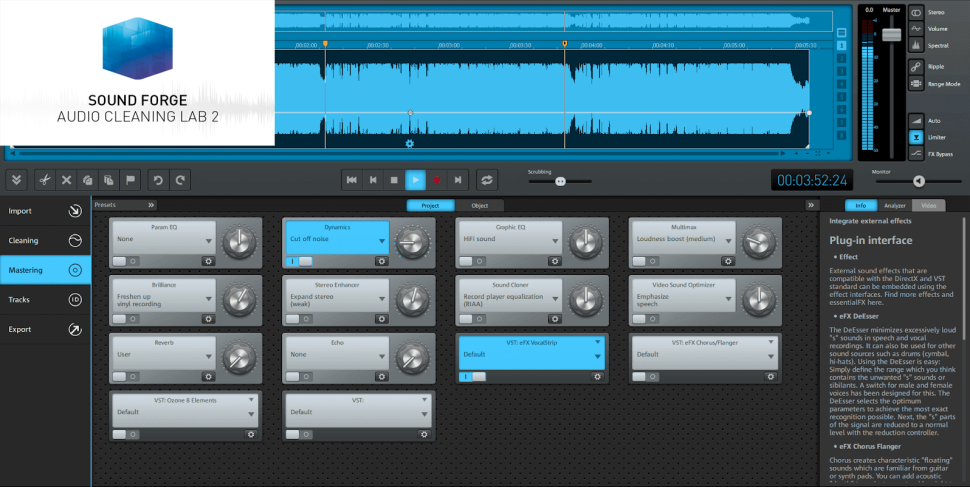Click the Reverb amount knob

coord(239,358)
